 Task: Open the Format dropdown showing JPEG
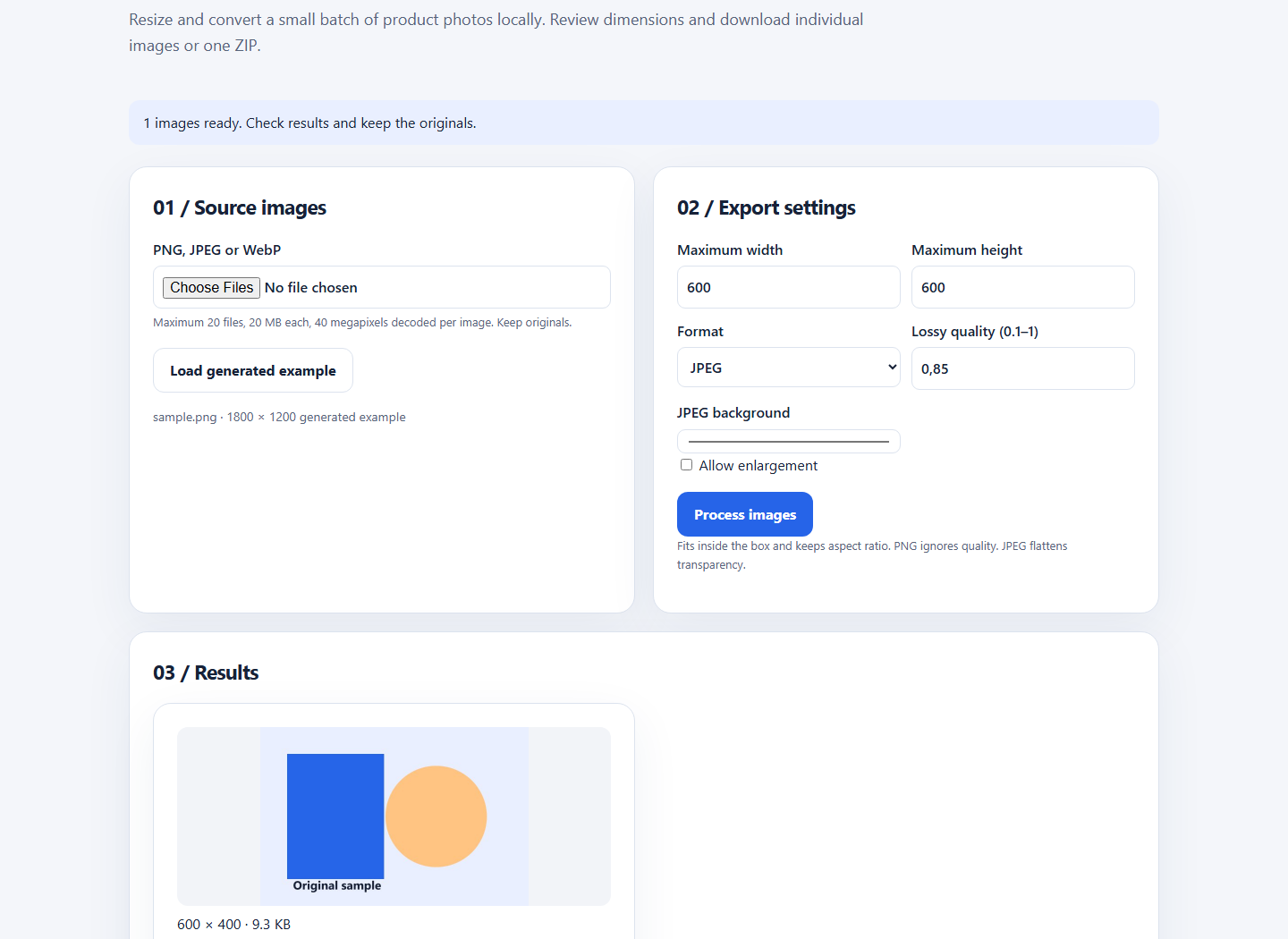tap(789, 368)
